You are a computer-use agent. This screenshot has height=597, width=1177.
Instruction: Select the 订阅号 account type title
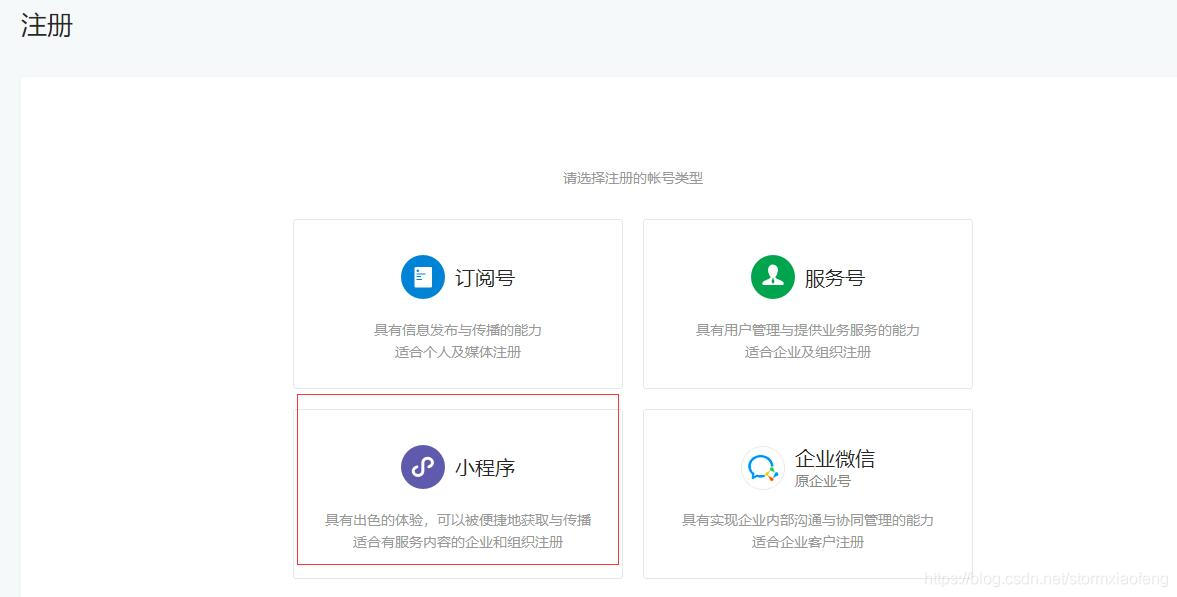tap(485, 278)
